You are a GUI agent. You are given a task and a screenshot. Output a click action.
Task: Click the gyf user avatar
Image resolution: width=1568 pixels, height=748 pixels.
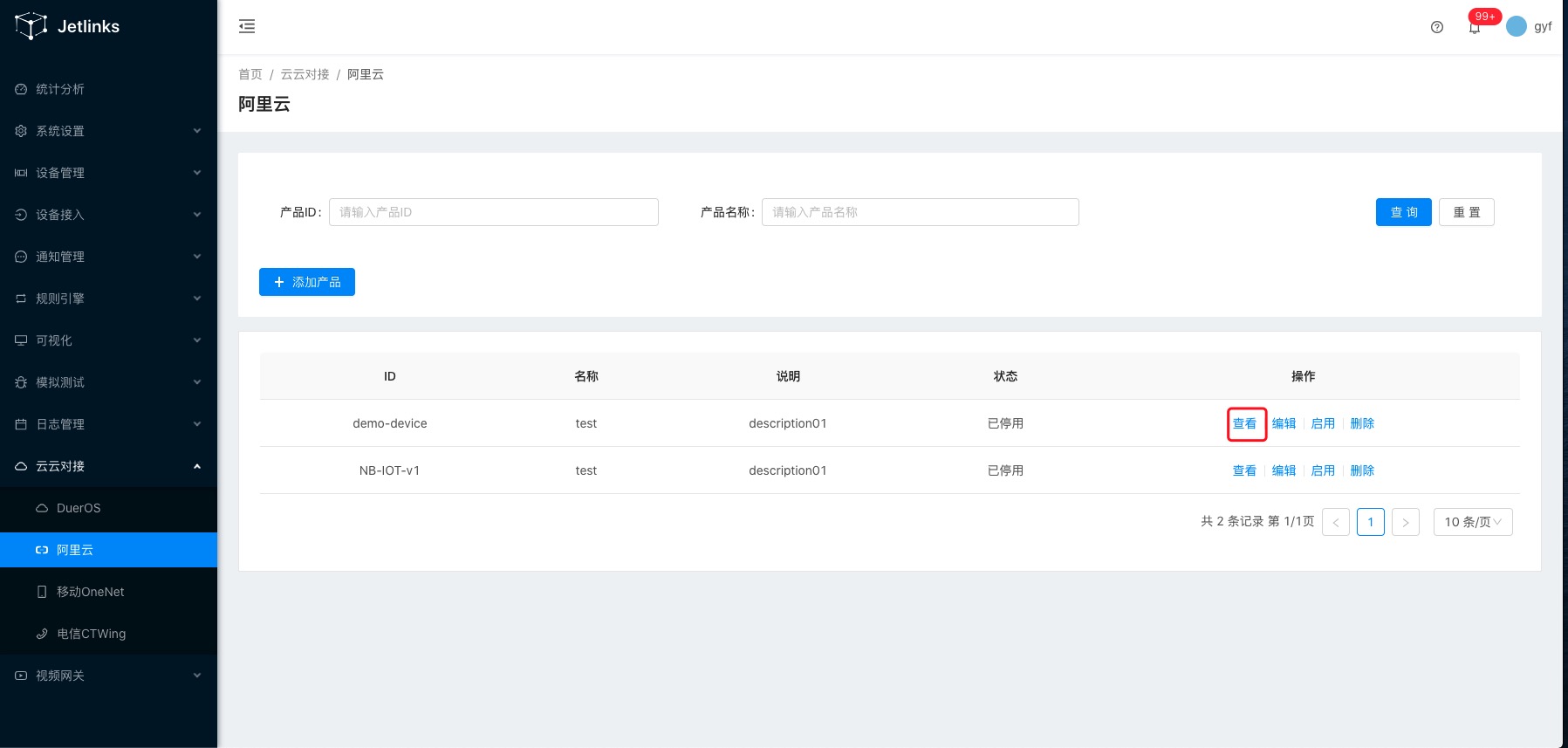[x=1517, y=26]
